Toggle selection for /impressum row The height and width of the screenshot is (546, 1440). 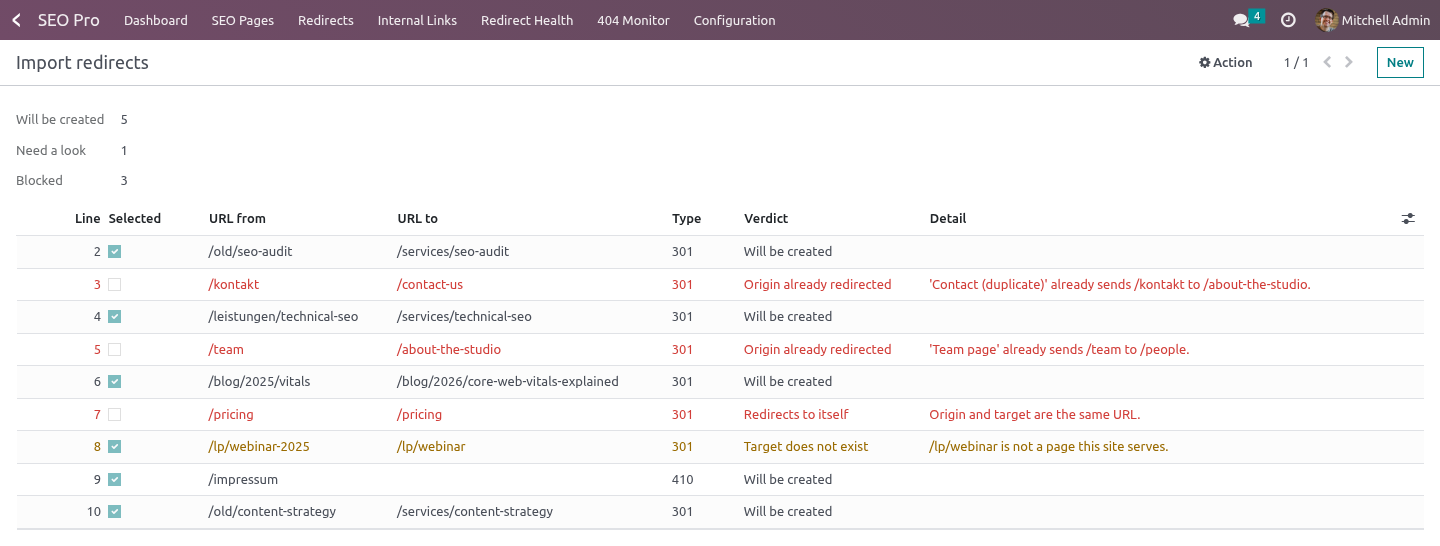coord(115,480)
